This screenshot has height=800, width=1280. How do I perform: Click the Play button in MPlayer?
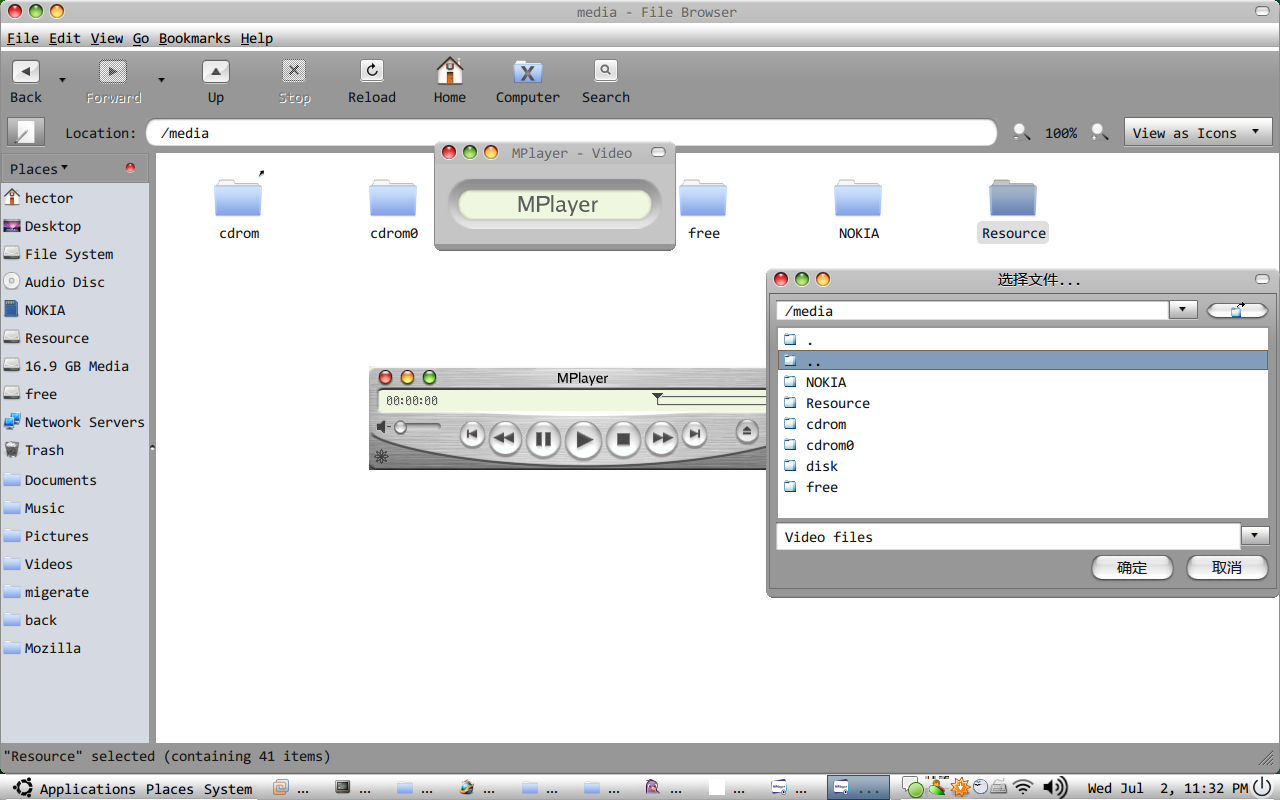pos(584,439)
